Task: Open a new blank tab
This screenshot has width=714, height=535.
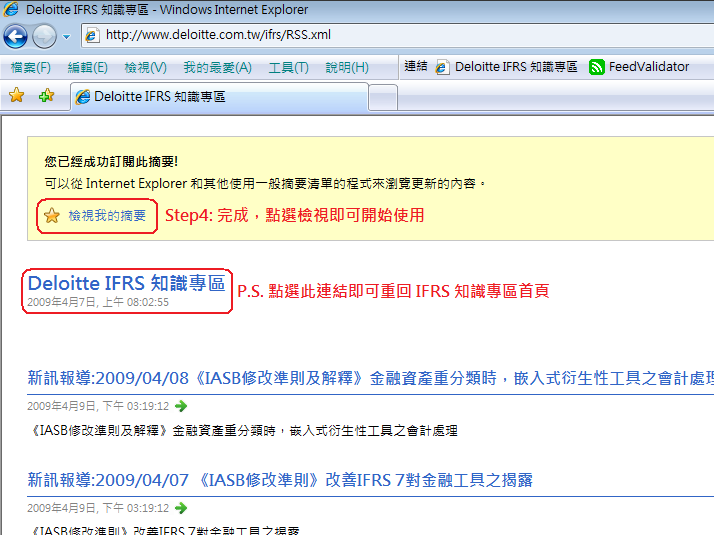Action: (x=382, y=97)
